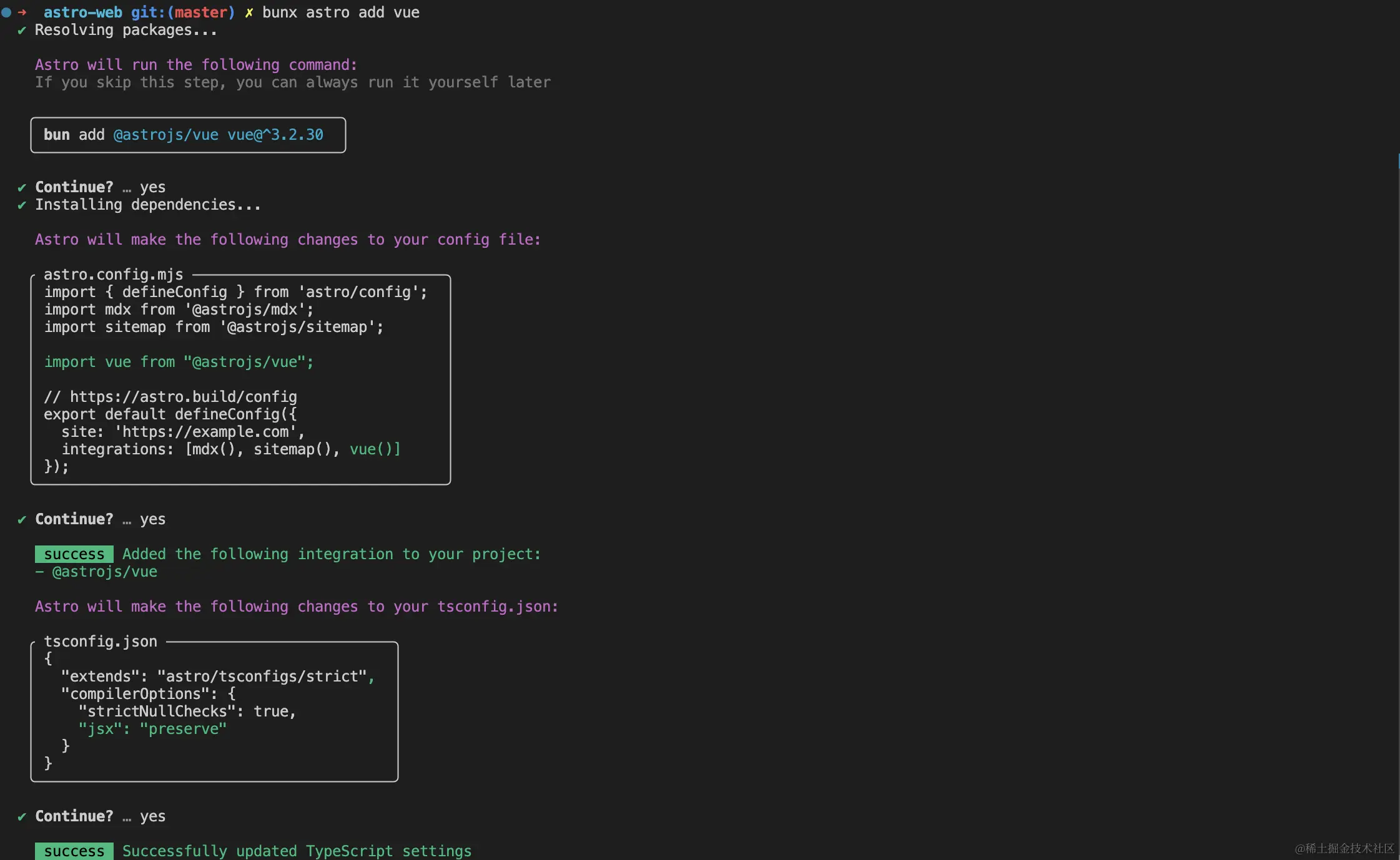
Task: Click 'Astro will run the following command:'
Action: pyautogui.click(x=196, y=65)
